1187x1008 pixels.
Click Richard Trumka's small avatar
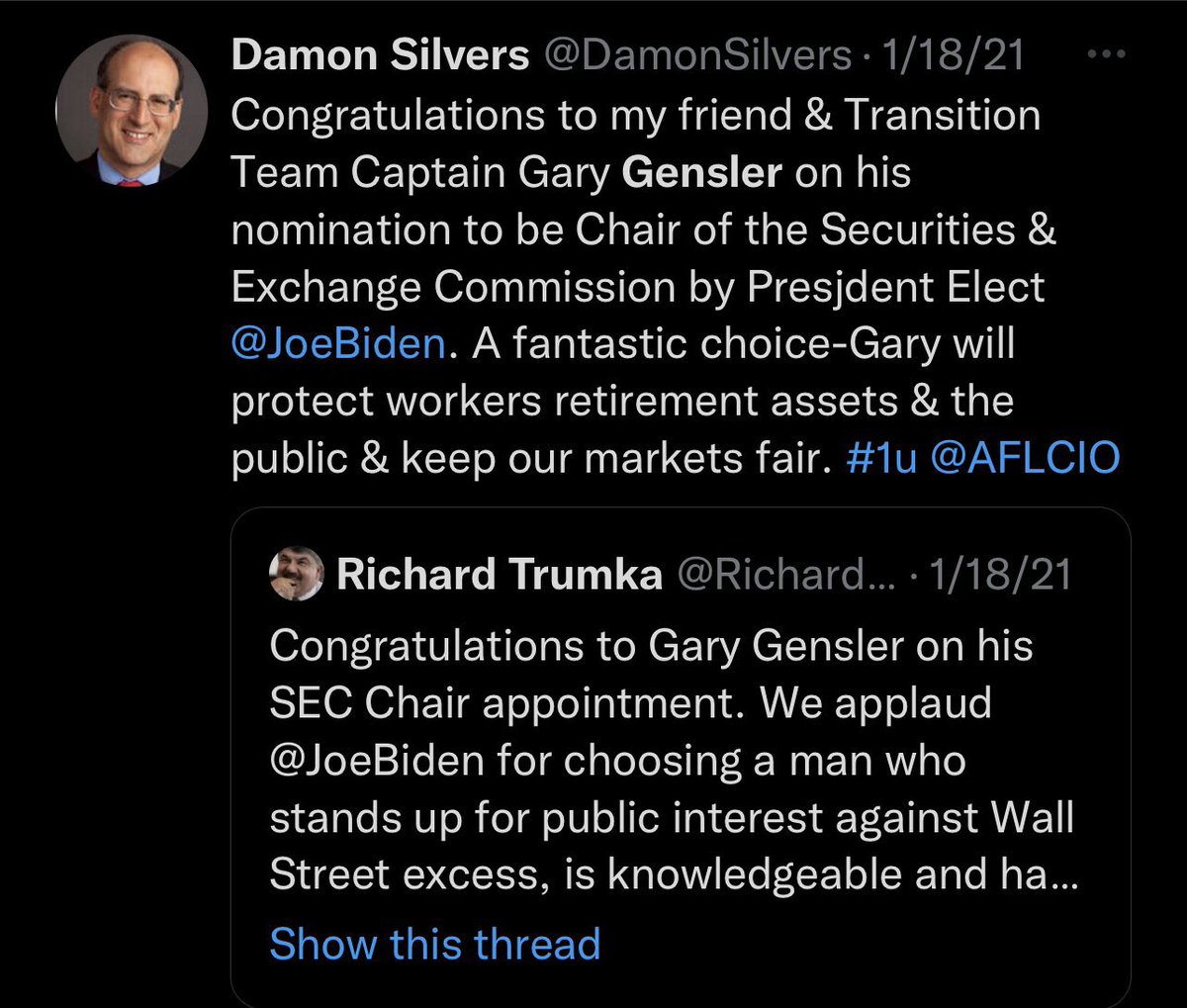point(296,574)
